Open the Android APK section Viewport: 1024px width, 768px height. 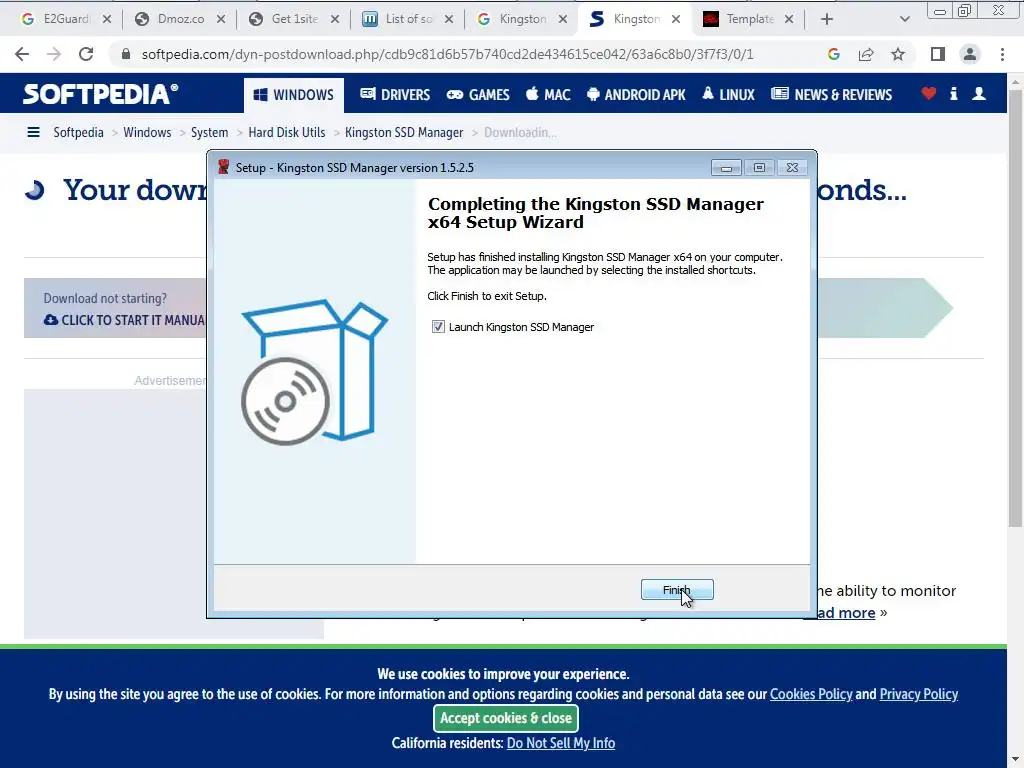(x=636, y=95)
